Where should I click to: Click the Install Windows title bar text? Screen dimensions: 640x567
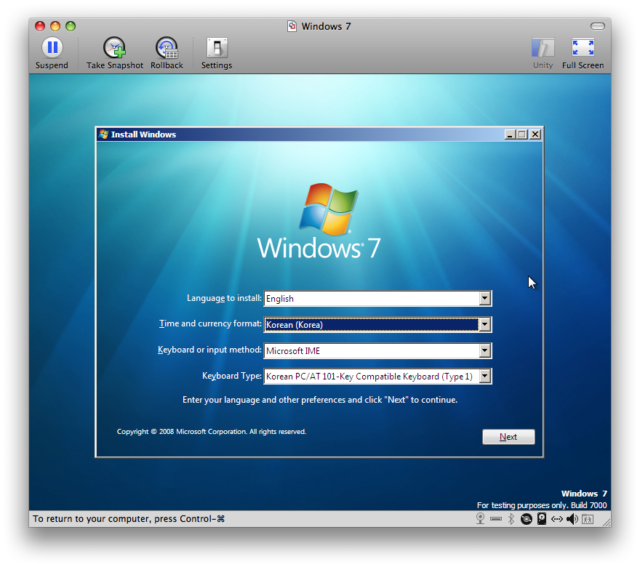click(x=144, y=134)
